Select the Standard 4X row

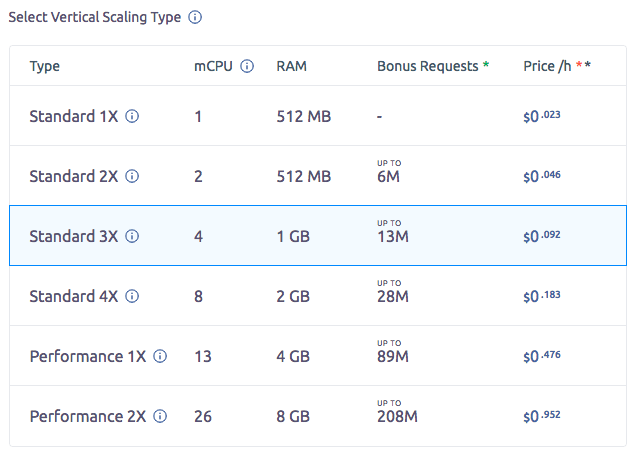(x=318, y=296)
